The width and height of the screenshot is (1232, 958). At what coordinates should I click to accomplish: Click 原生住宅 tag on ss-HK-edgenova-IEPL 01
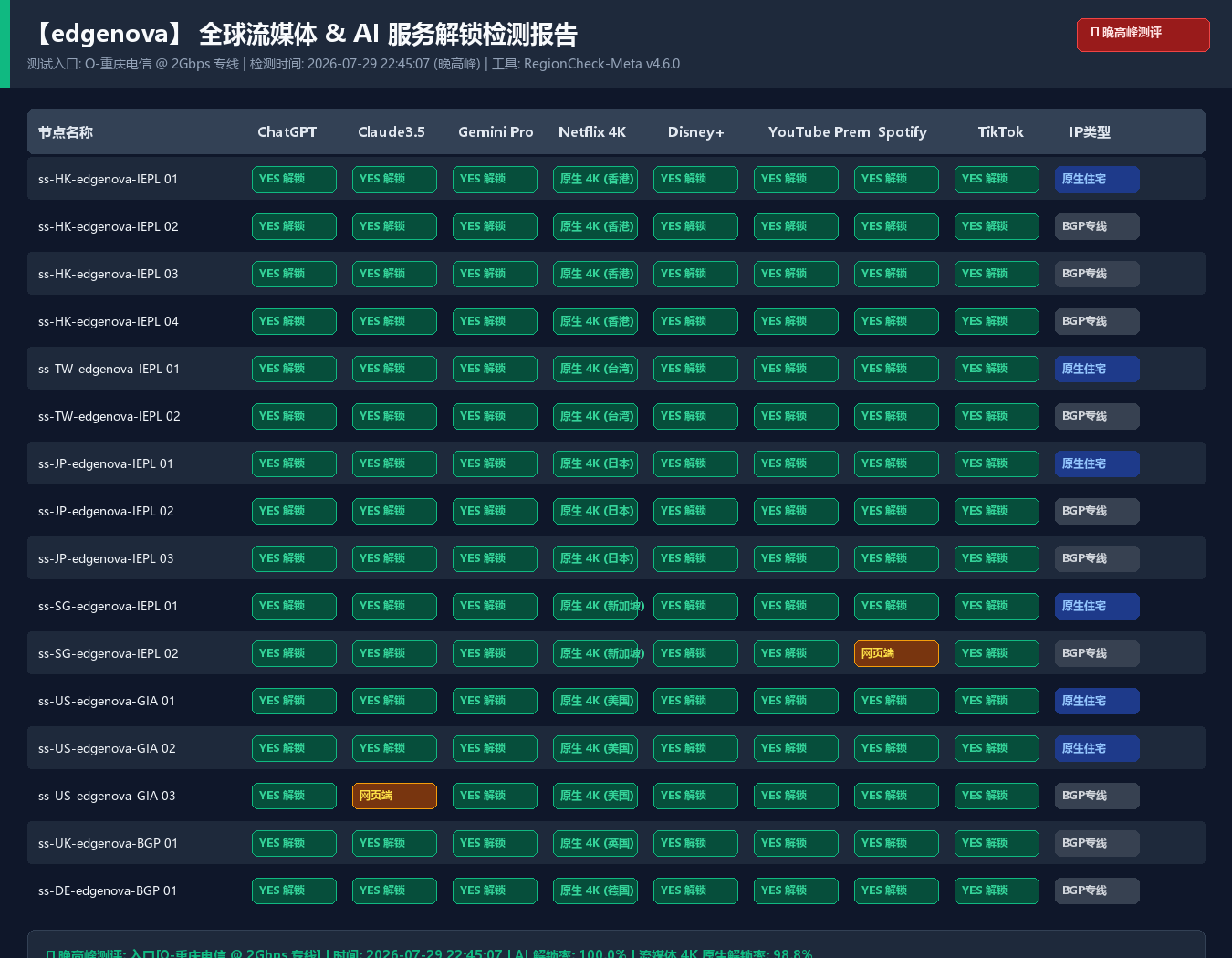pyautogui.click(x=1097, y=179)
